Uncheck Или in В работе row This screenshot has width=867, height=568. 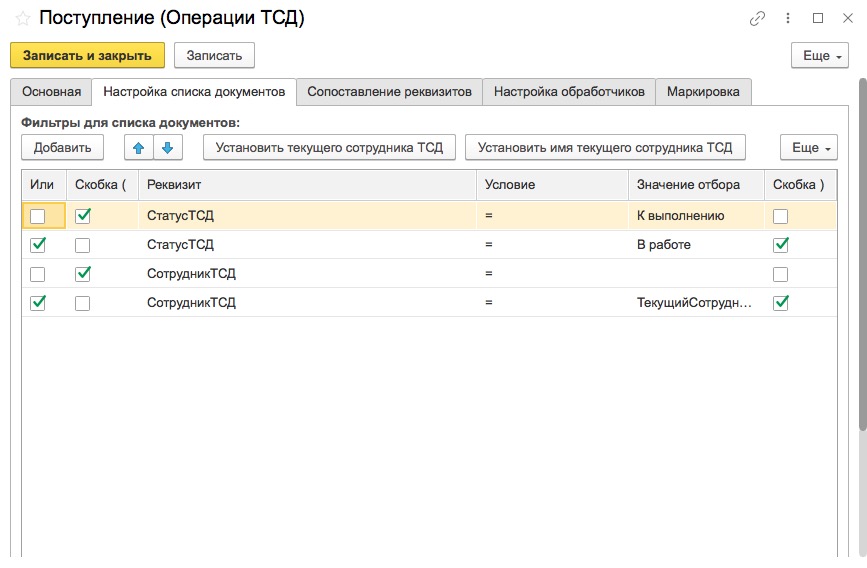(x=38, y=245)
